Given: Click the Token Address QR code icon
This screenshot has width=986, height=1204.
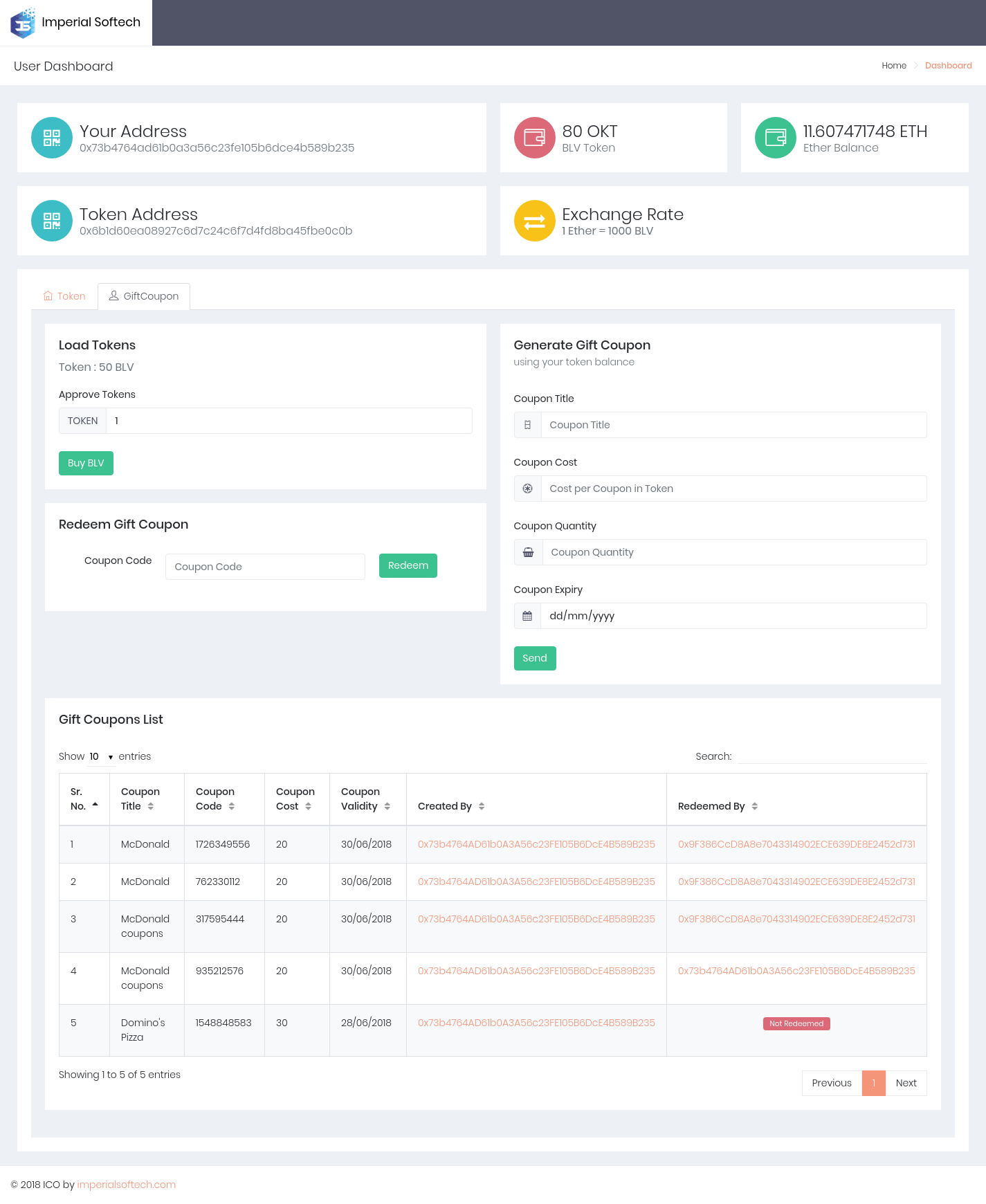Looking at the screenshot, I should [52, 221].
